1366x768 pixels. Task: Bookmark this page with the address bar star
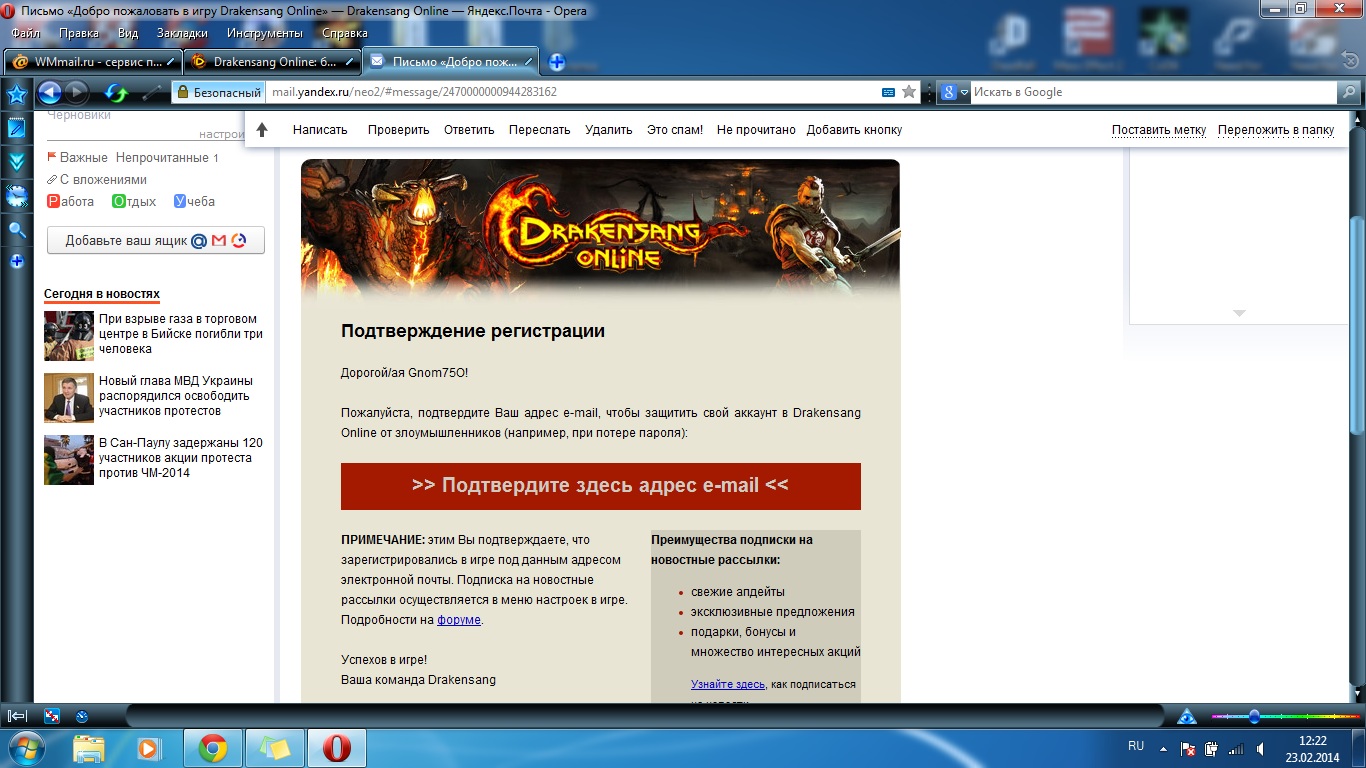pos(909,92)
